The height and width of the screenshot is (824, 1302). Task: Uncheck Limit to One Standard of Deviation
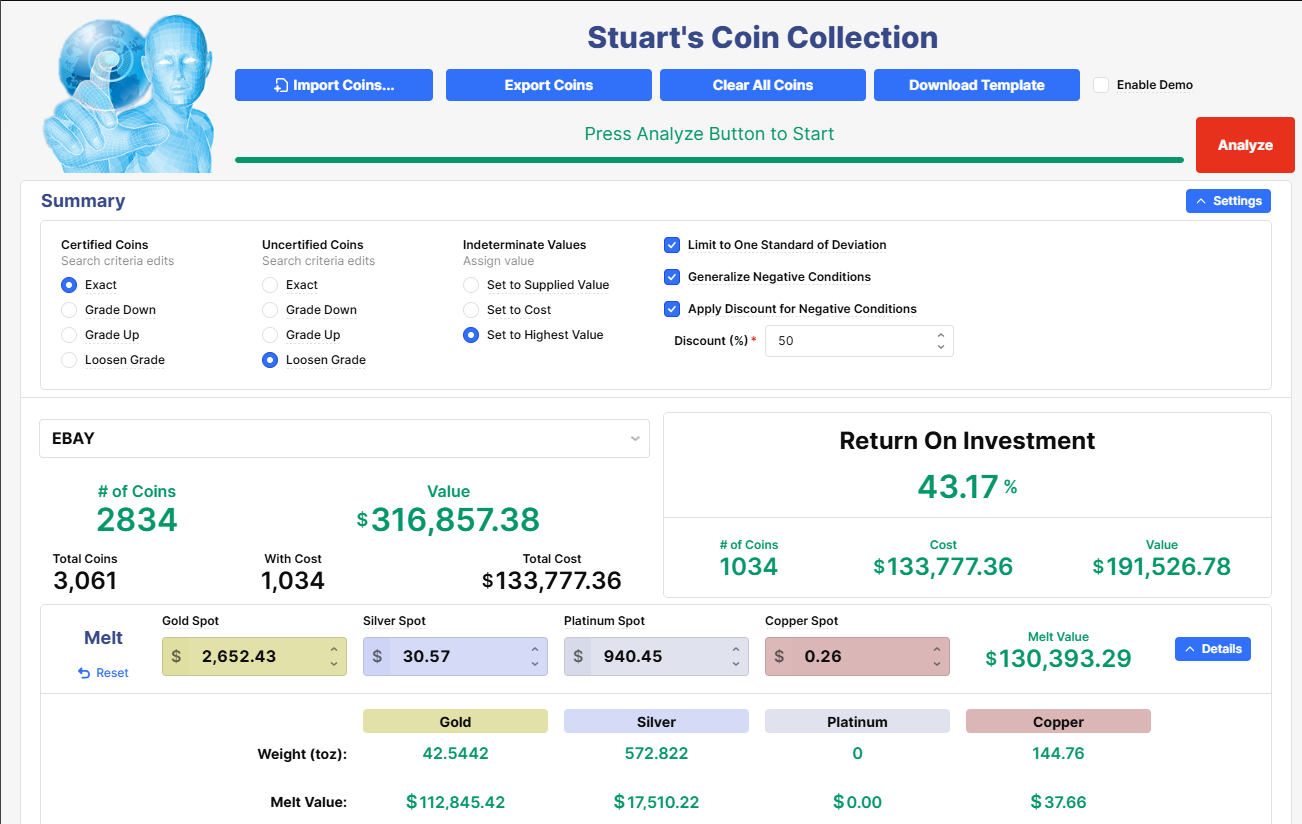tap(672, 245)
